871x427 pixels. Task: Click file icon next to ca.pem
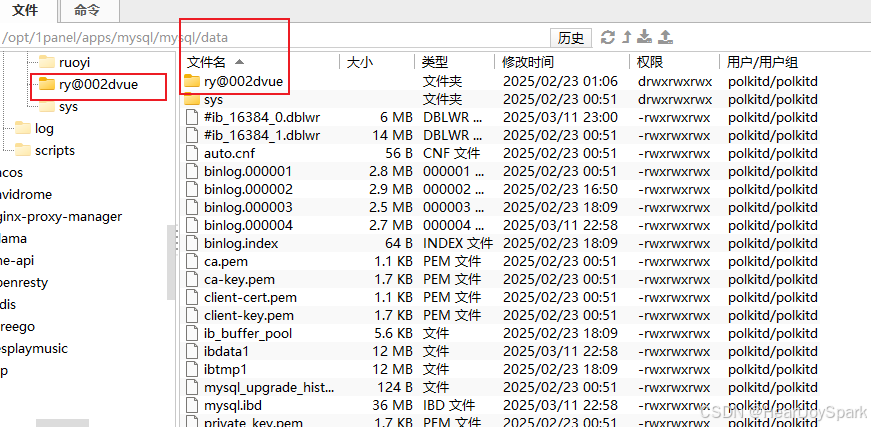(x=192, y=261)
